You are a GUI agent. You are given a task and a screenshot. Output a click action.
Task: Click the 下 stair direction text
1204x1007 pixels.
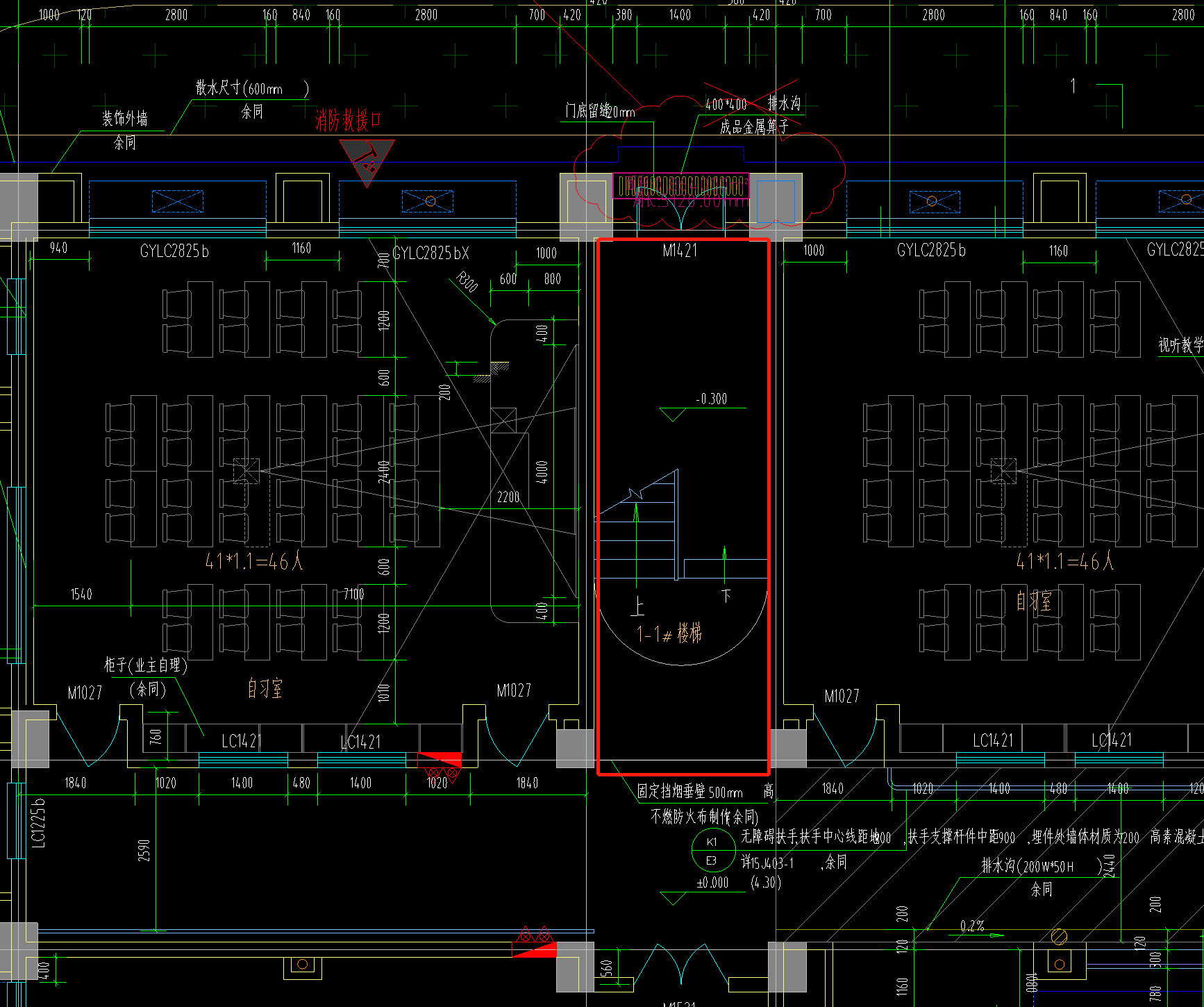(x=726, y=596)
